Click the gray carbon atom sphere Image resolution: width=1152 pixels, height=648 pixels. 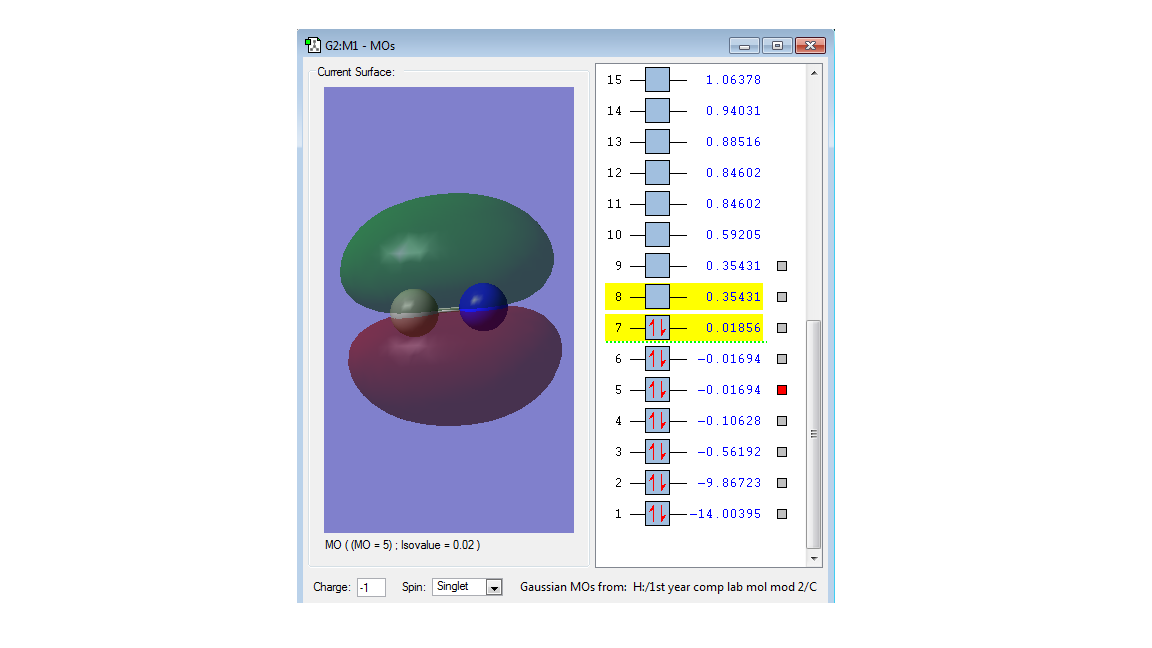pos(414,312)
